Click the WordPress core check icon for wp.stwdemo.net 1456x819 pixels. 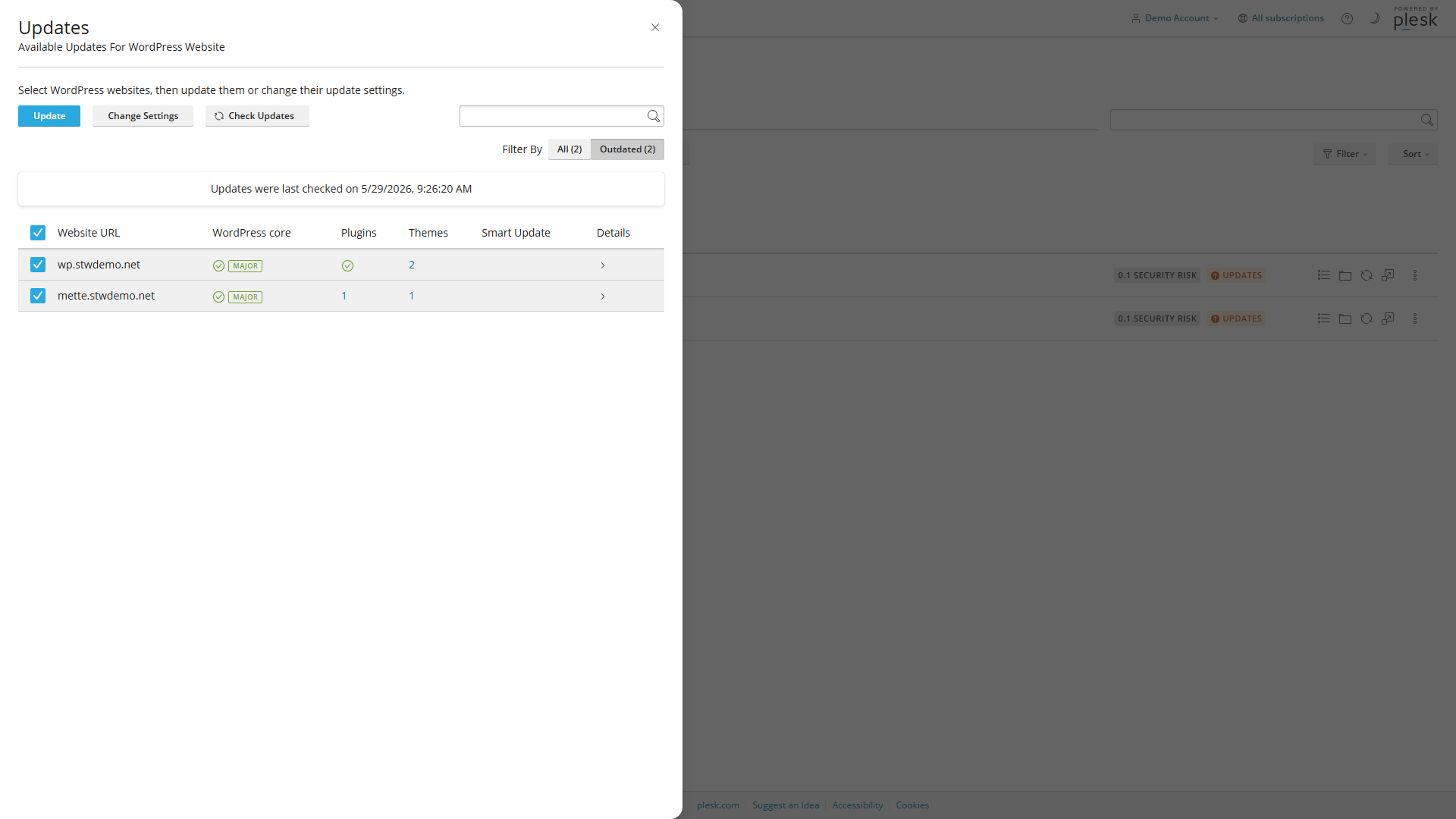pyautogui.click(x=218, y=266)
